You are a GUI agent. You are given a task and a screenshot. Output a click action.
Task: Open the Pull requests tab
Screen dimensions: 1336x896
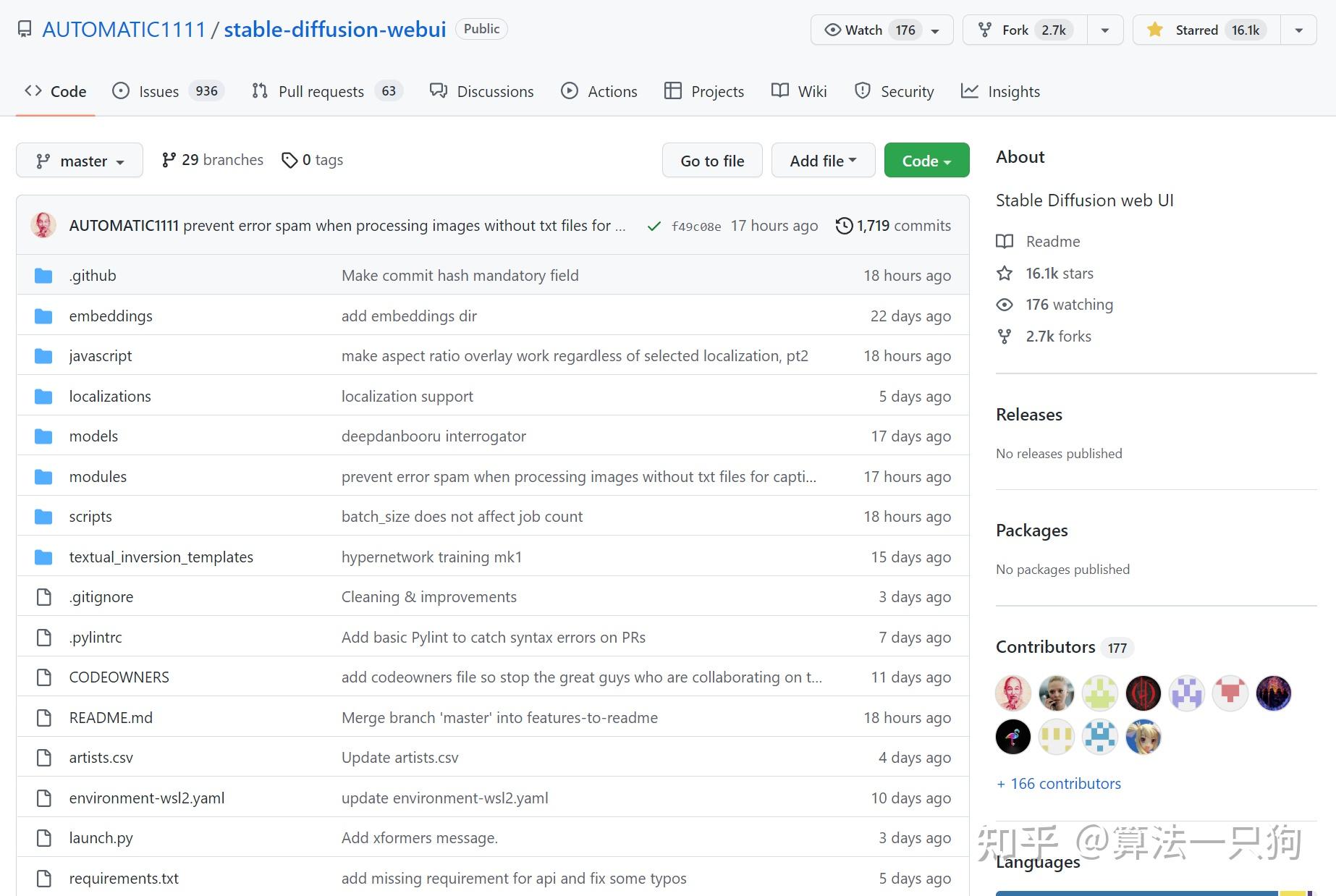pos(327,91)
